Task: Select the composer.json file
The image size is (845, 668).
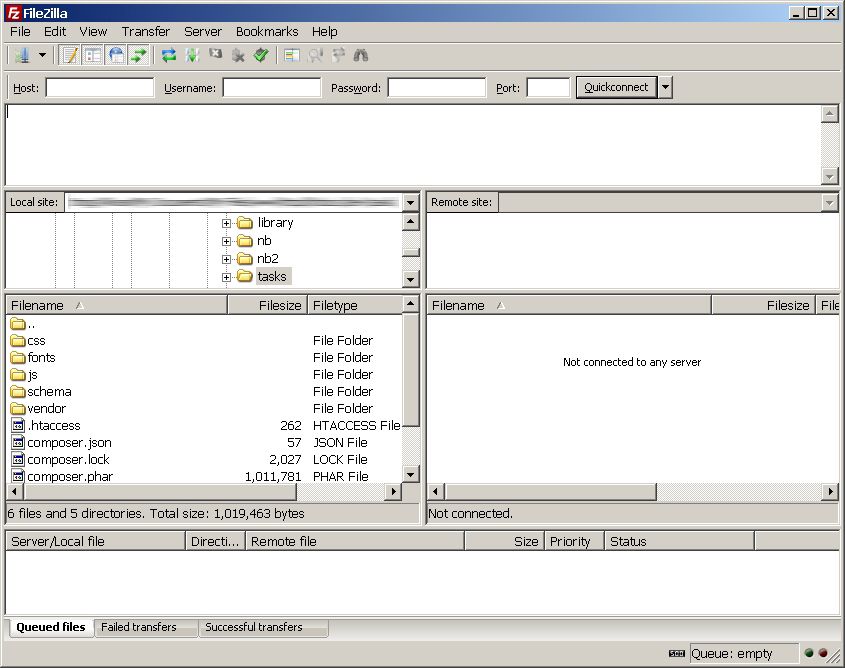Action: (x=61, y=442)
